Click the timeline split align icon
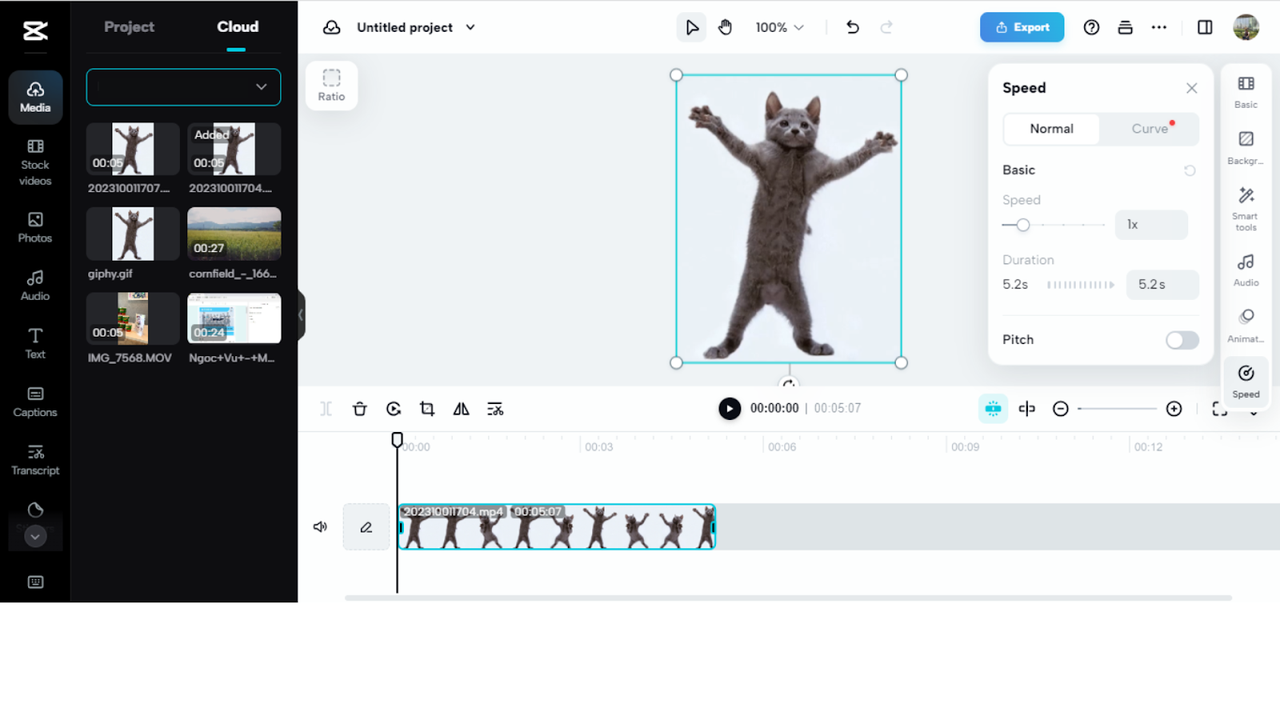Image resolution: width=1280 pixels, height=720 pixels. (x=1027, y=409)
